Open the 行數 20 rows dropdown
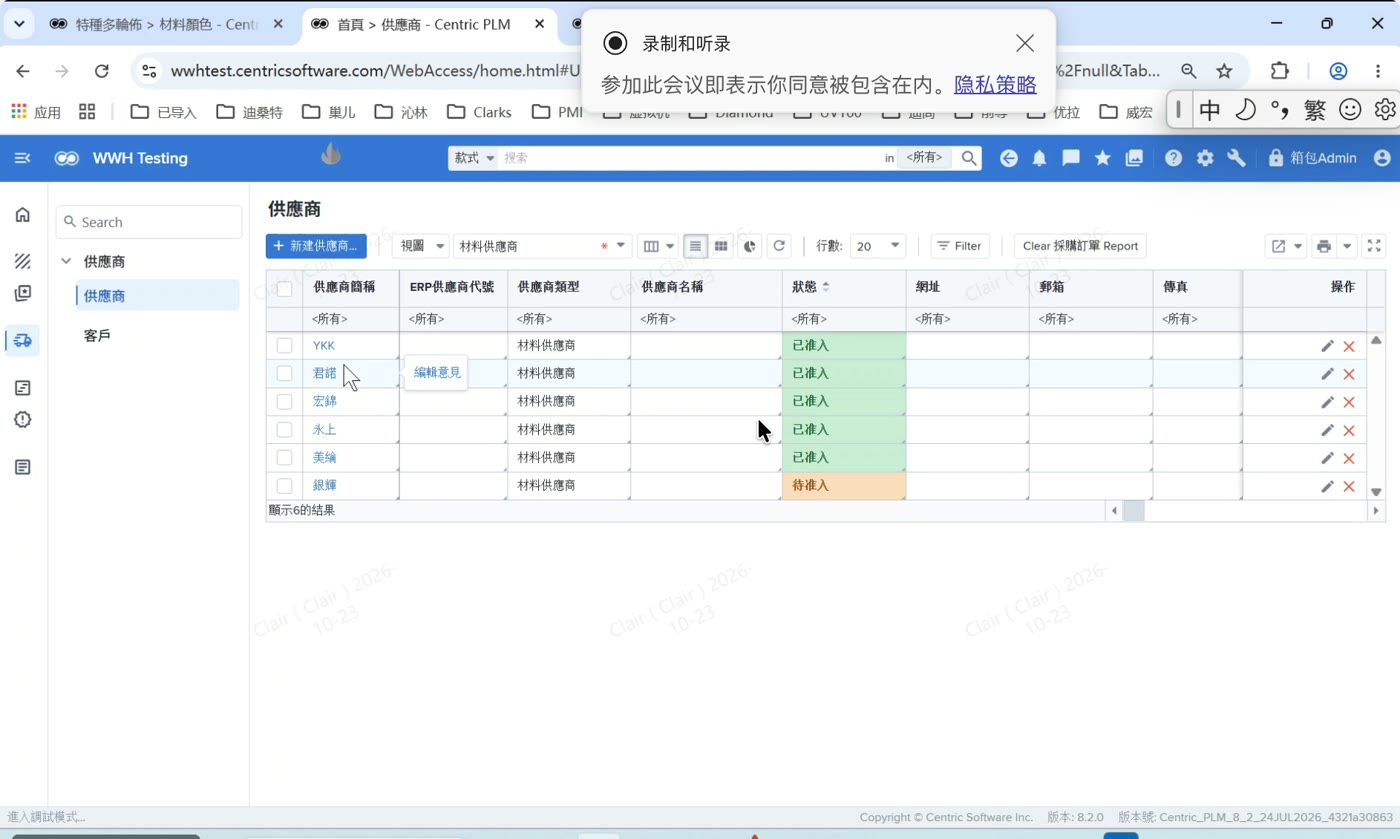The image size is (1400, 839). 877,246
